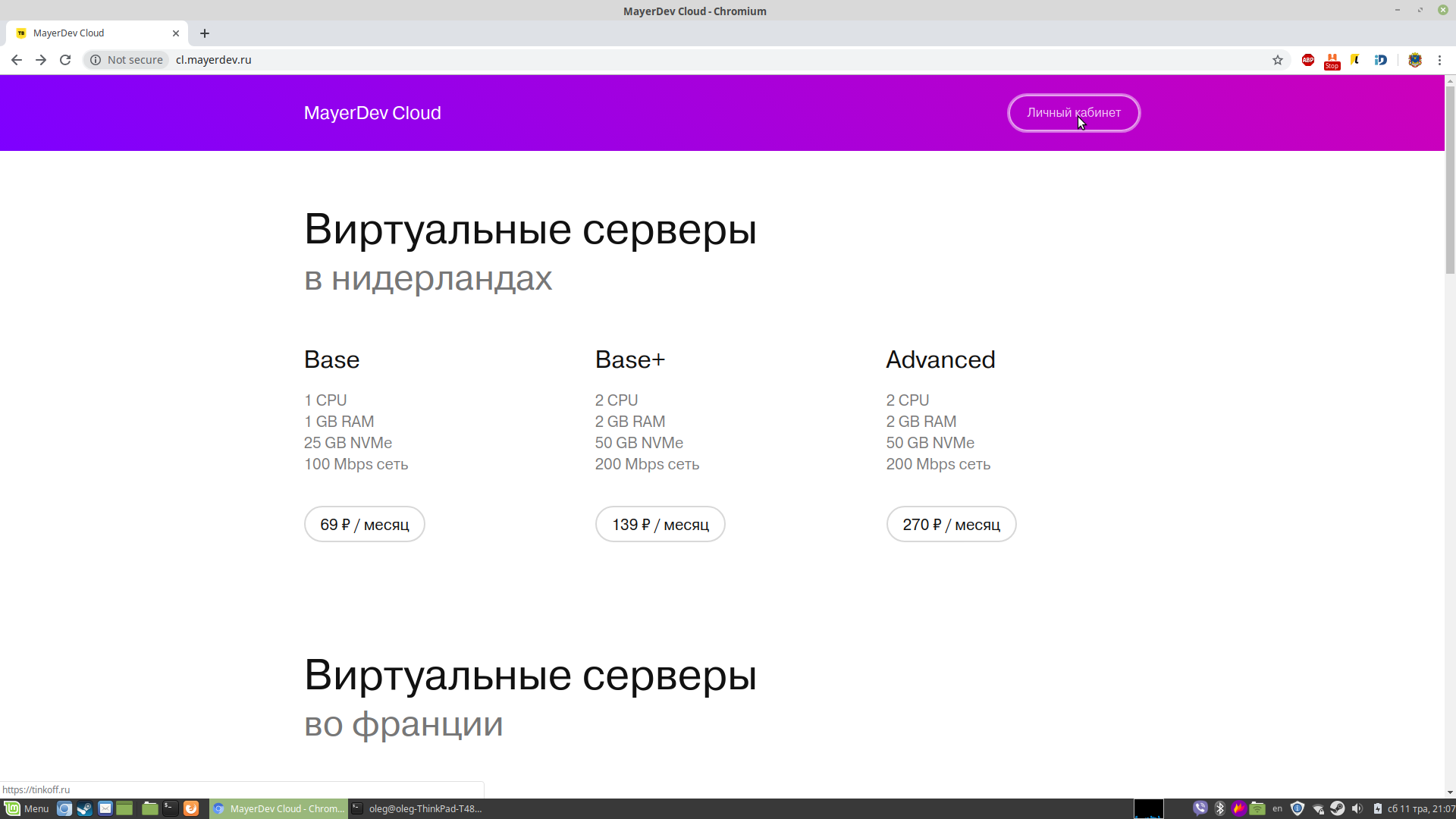Click the volume icon in system tray

(x=1357, y=808)
